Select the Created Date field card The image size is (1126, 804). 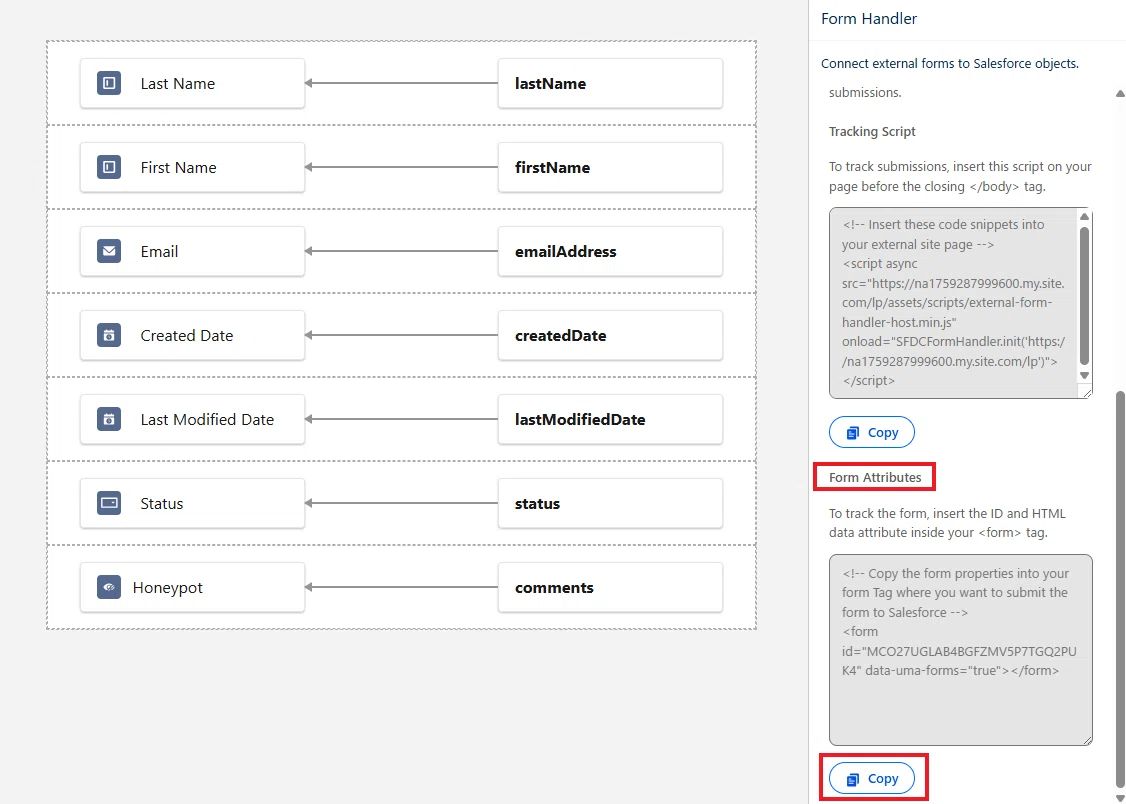[192, 335]
